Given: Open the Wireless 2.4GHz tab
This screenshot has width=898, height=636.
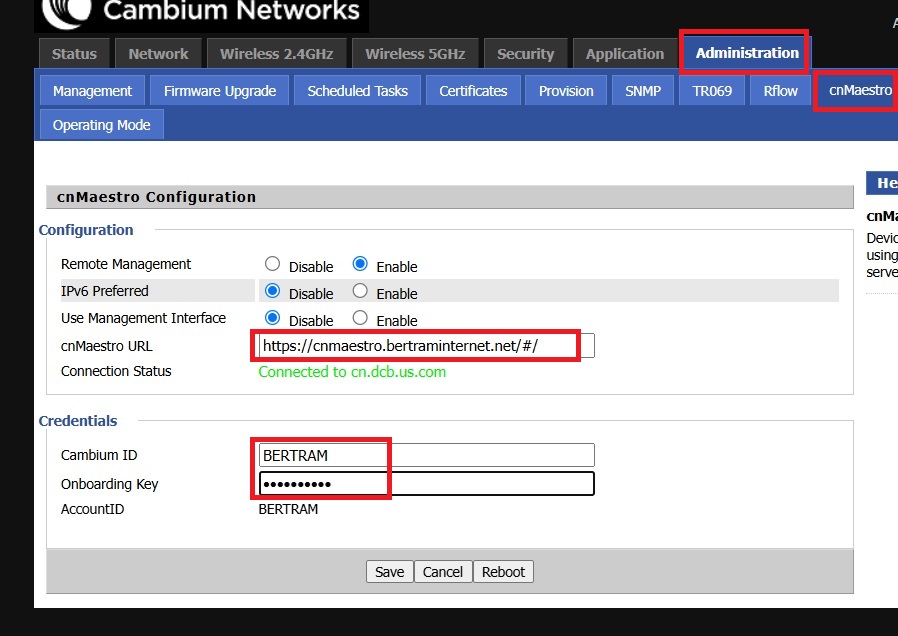Looking at the screenshot, I should 276,54.
